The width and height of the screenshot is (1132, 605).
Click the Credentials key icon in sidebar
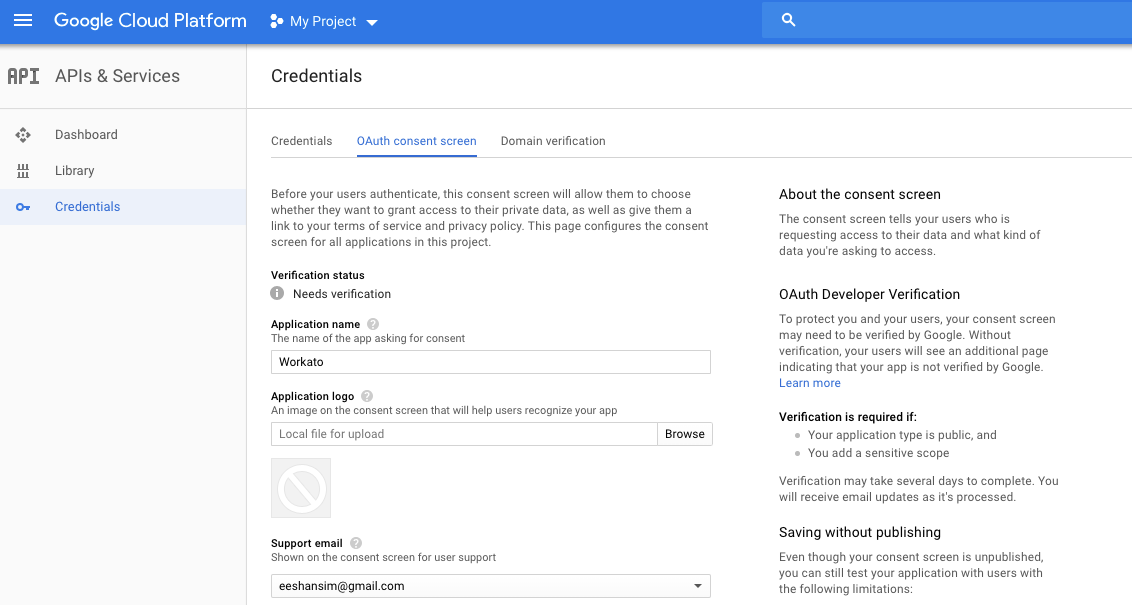pyautogui.click(x=22, y=206)
